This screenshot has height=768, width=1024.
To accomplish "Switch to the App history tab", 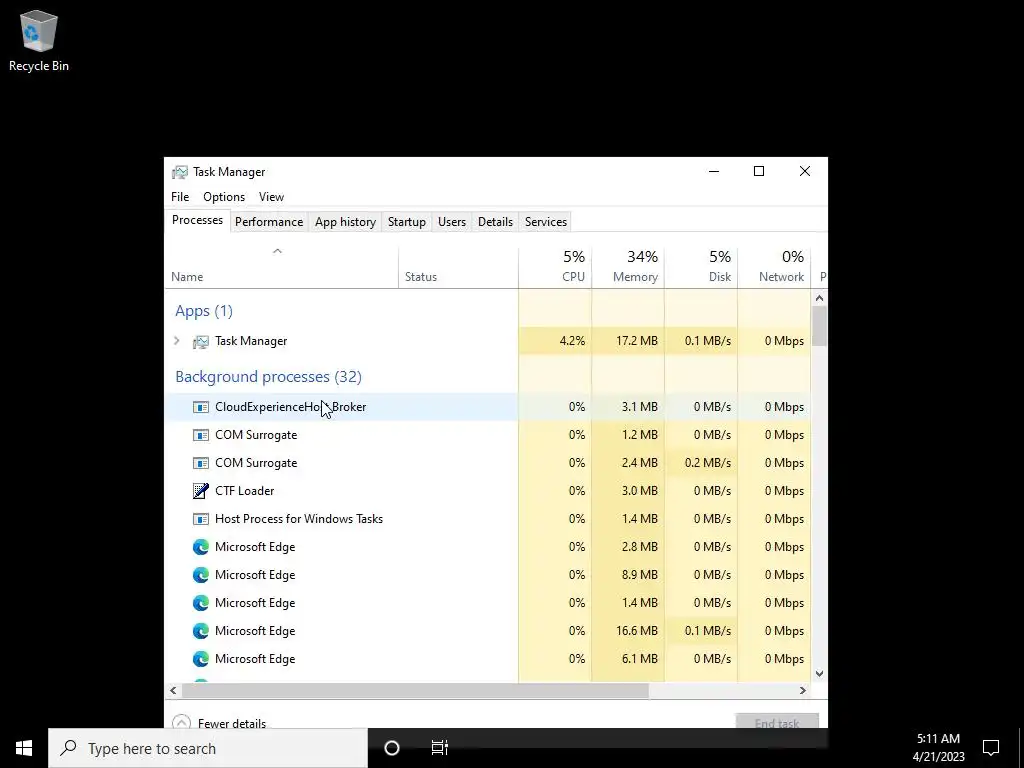I will click(345, 222).
